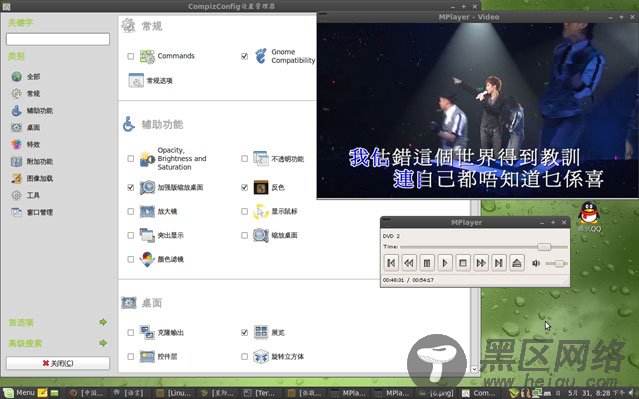Click the yellow notes icon beside Menu

(x=42, y=393)
